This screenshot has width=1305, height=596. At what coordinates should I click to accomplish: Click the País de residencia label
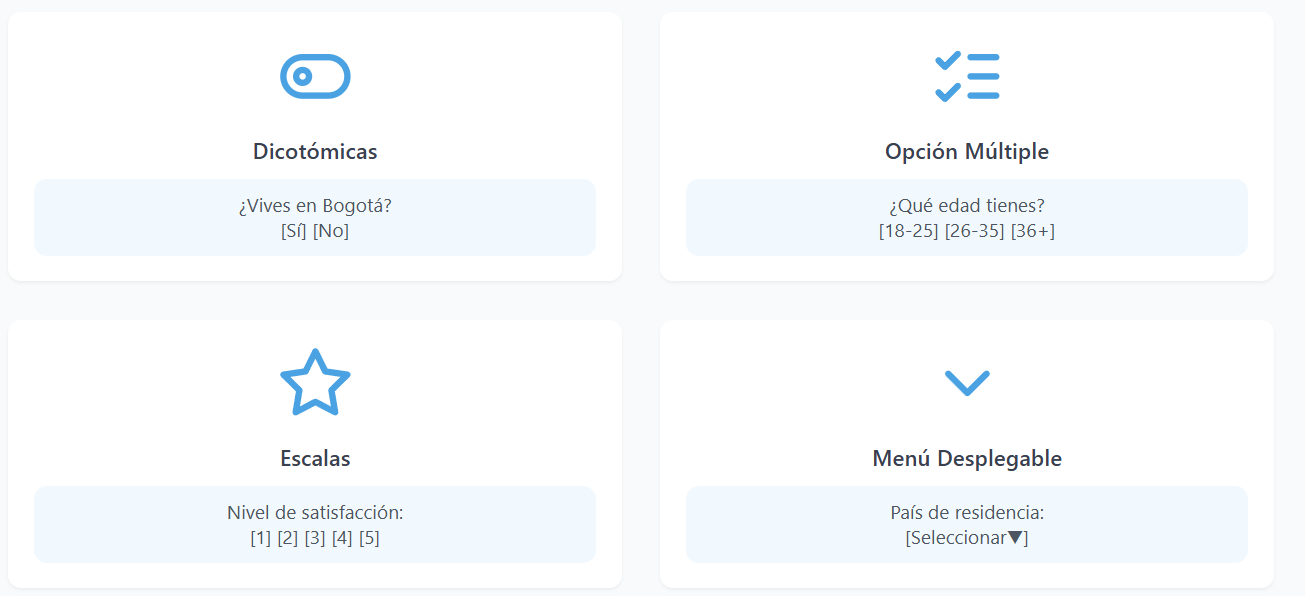(x=967, y=513)
